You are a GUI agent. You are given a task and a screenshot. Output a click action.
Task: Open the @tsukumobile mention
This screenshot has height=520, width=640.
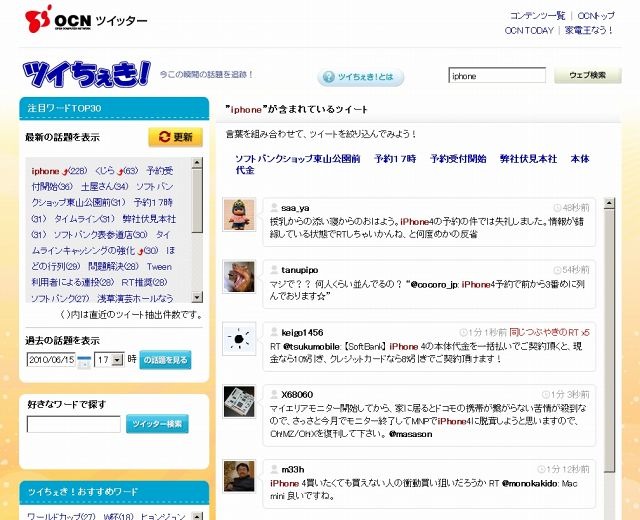311,347
